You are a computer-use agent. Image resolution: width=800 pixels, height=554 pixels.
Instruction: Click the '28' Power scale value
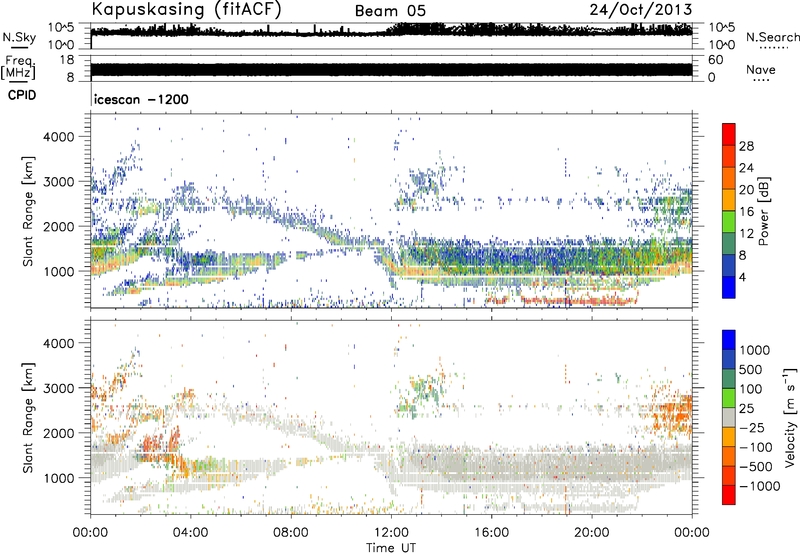[x=746, y=146]
